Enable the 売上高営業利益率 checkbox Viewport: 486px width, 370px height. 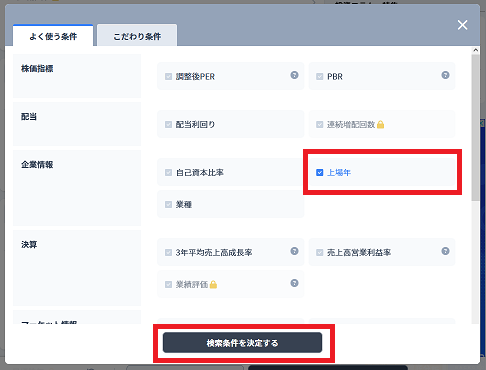pyautogui.click(x=319, y=253)
